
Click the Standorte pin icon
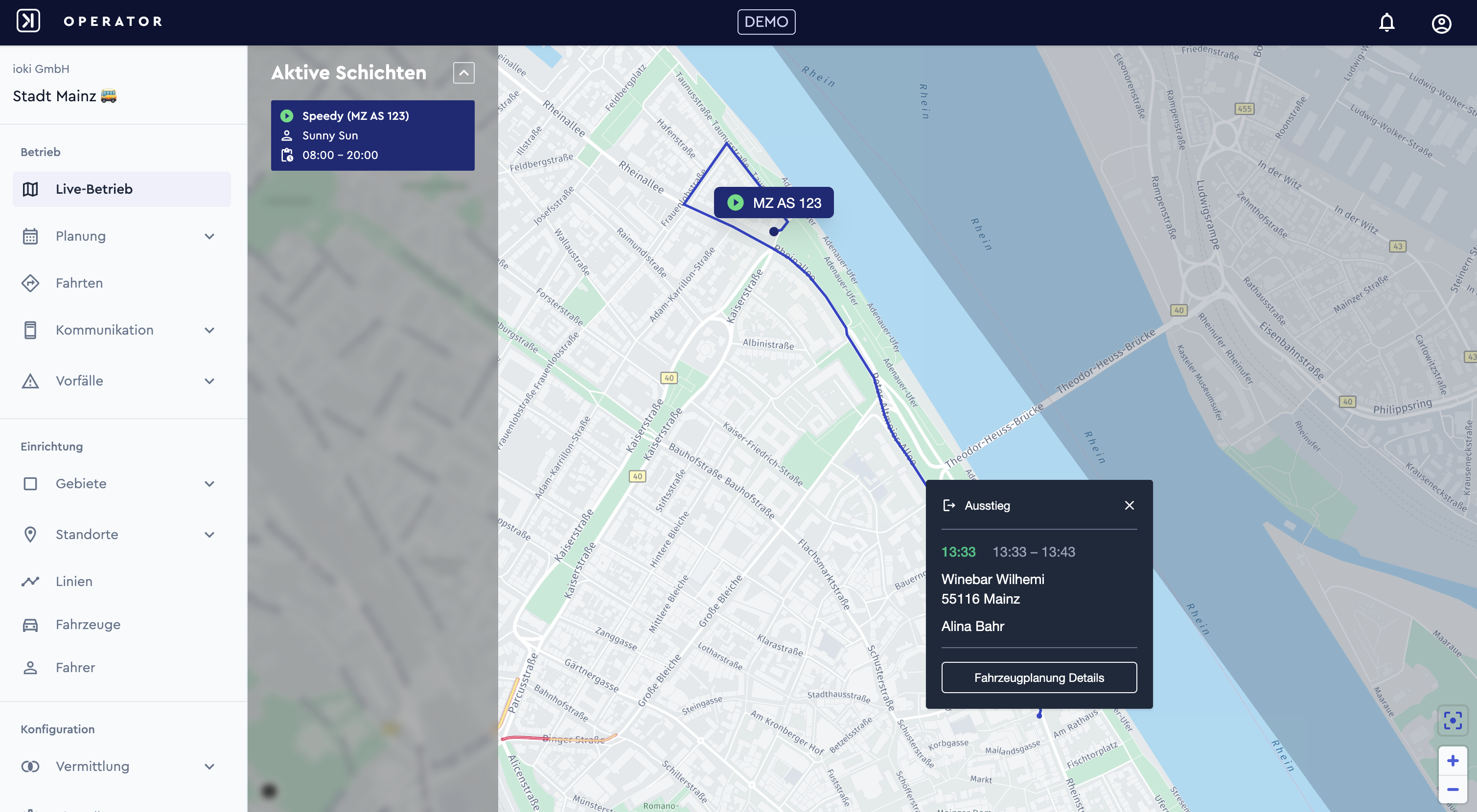[30, 535]
